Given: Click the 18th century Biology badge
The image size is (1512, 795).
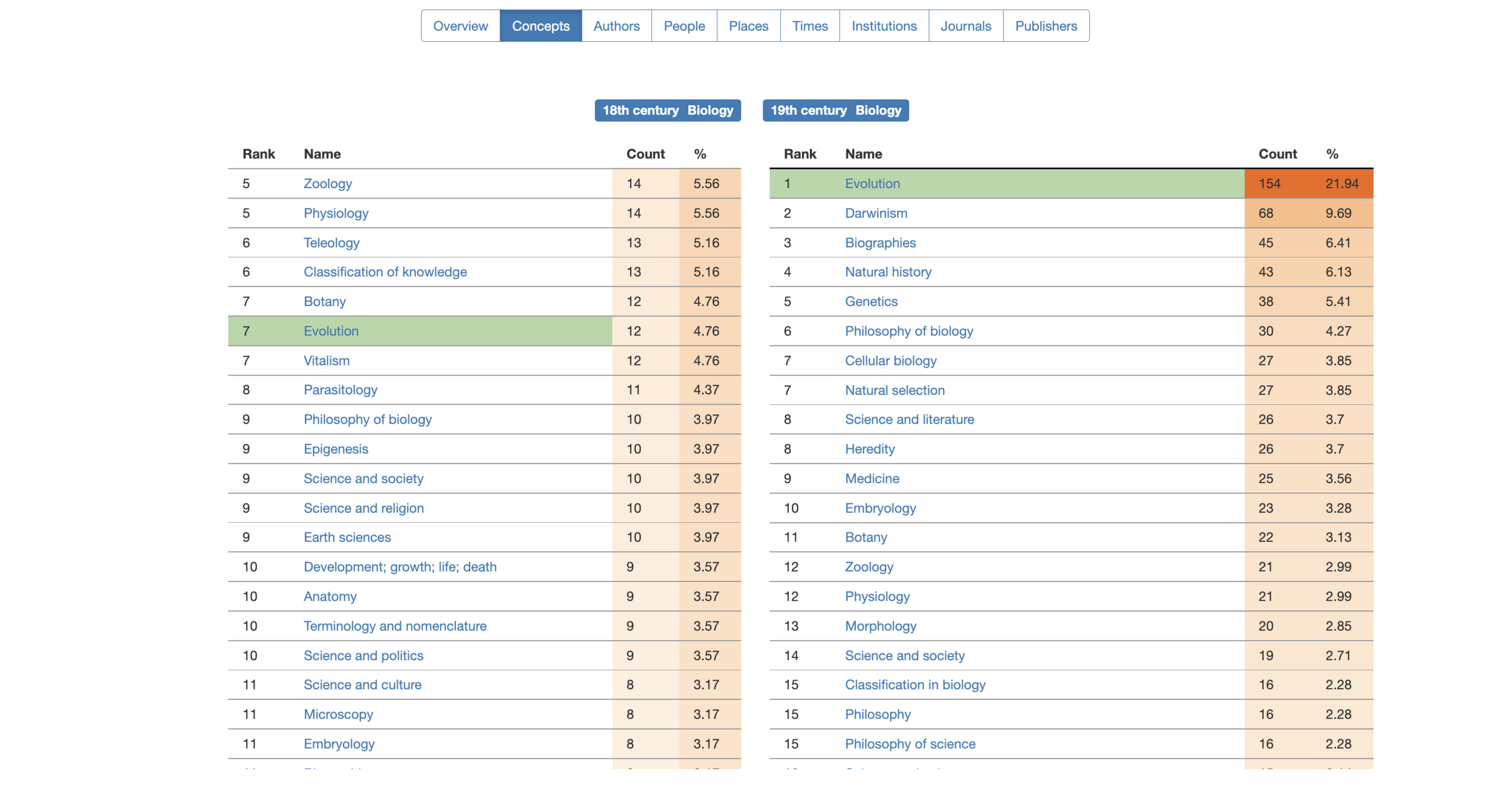Looking at the screenshot, I should pos(667,110).
